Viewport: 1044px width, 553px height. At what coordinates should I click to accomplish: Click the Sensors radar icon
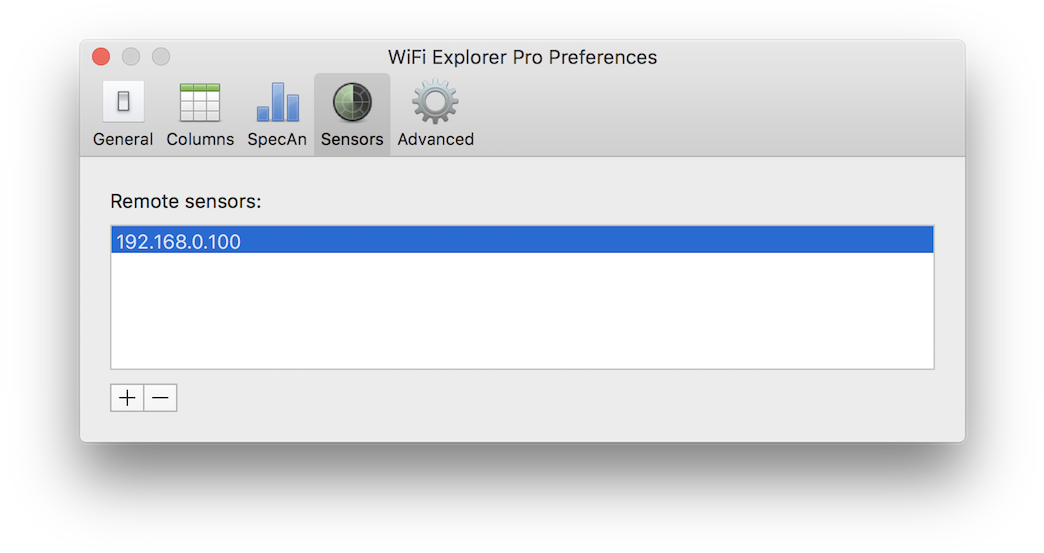tap(352, 102)
